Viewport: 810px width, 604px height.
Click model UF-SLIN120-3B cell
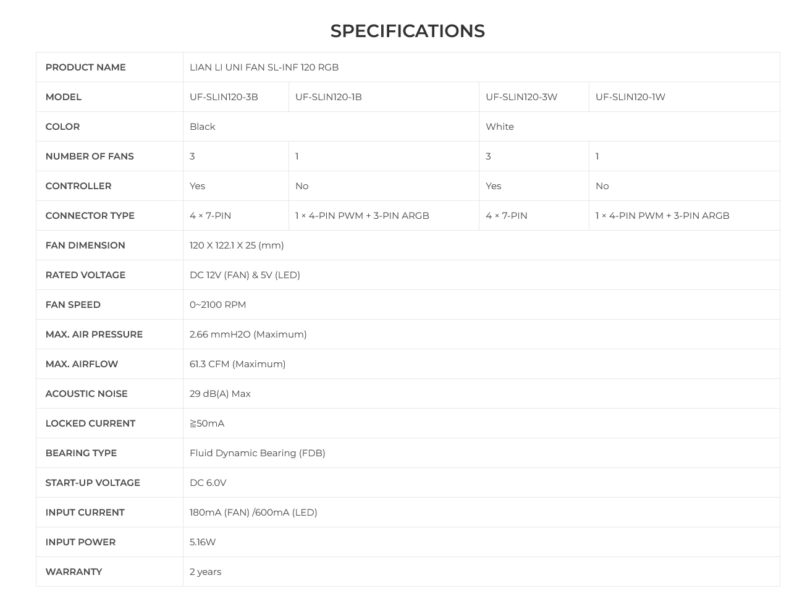pos(223,97)
